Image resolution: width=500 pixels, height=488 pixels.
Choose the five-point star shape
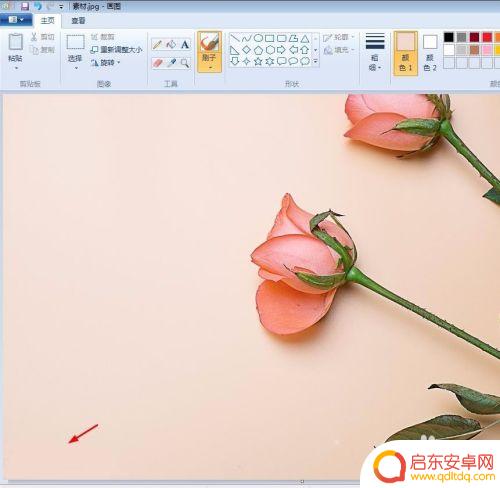[258, 61]
